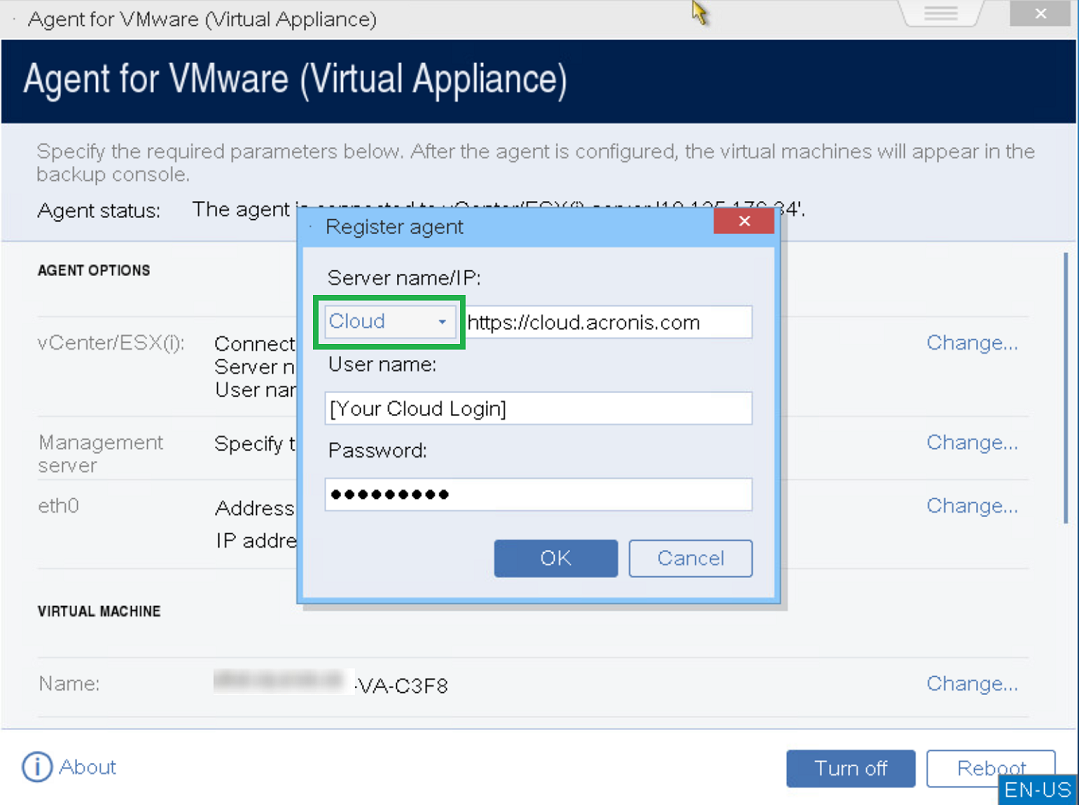Click Change for eth0 settings
Image resolution: width=1079 pixels, height=805 pixels.
[971, 506]
